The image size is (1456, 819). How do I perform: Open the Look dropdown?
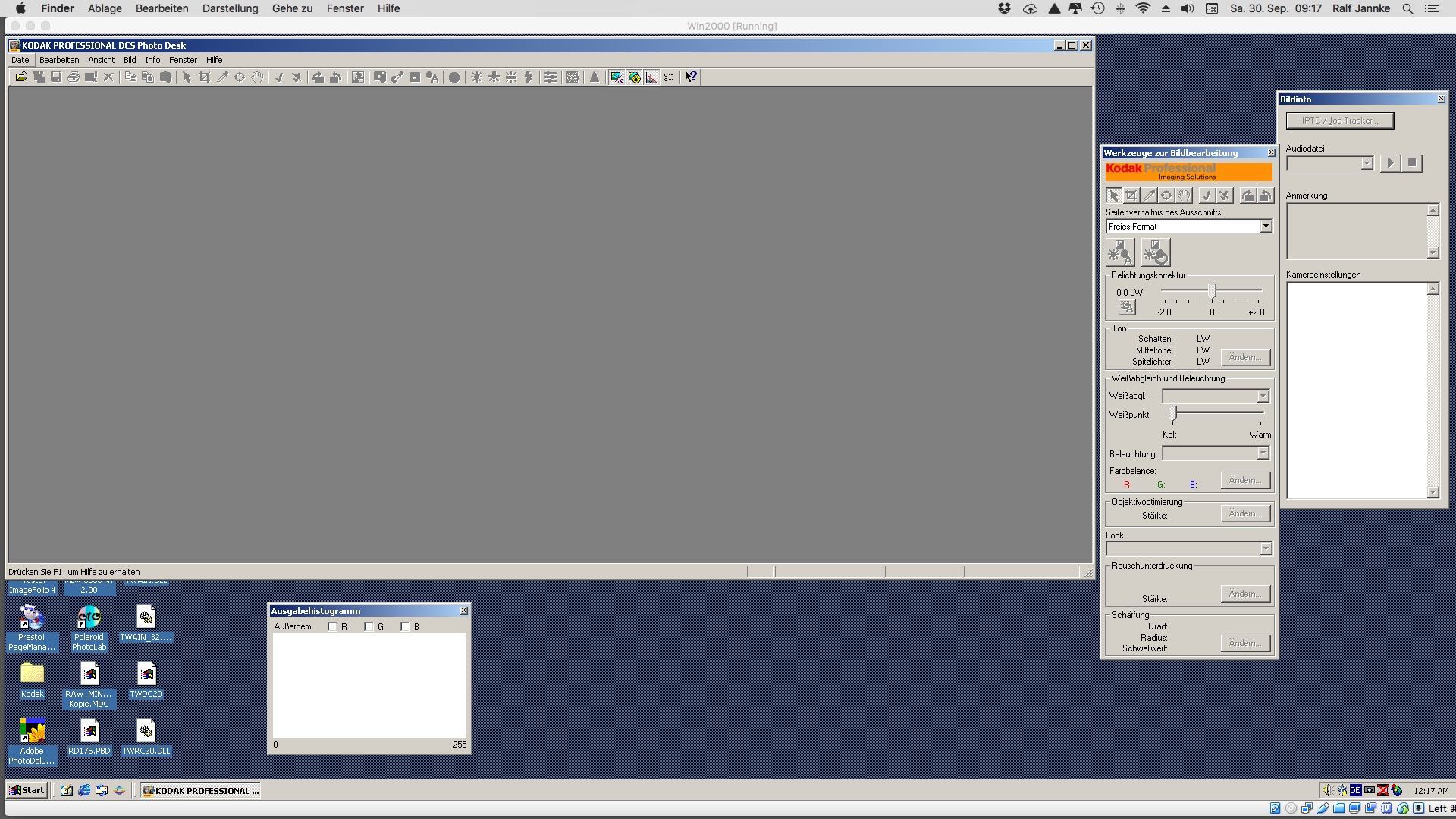(x=1266, y=549)
